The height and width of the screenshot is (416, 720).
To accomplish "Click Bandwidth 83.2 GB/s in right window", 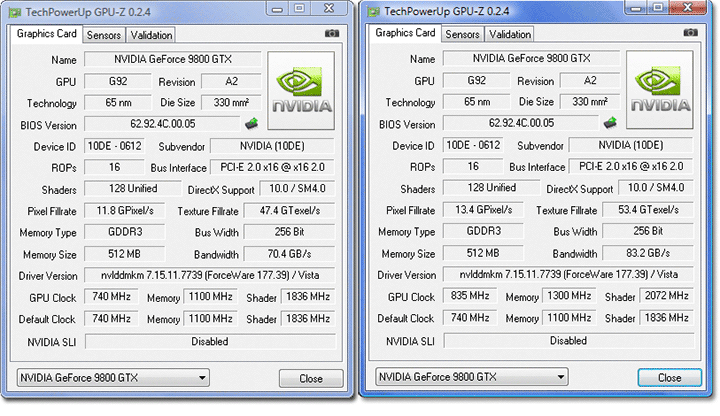I will point(648,253).
